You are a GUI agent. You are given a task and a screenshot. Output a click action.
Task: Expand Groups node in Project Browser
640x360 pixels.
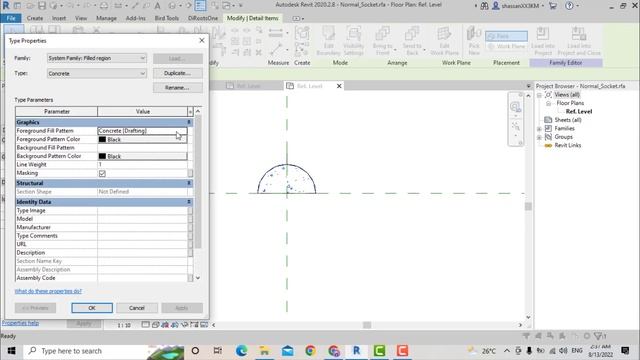pyautogui.click(x=539, y=138)
